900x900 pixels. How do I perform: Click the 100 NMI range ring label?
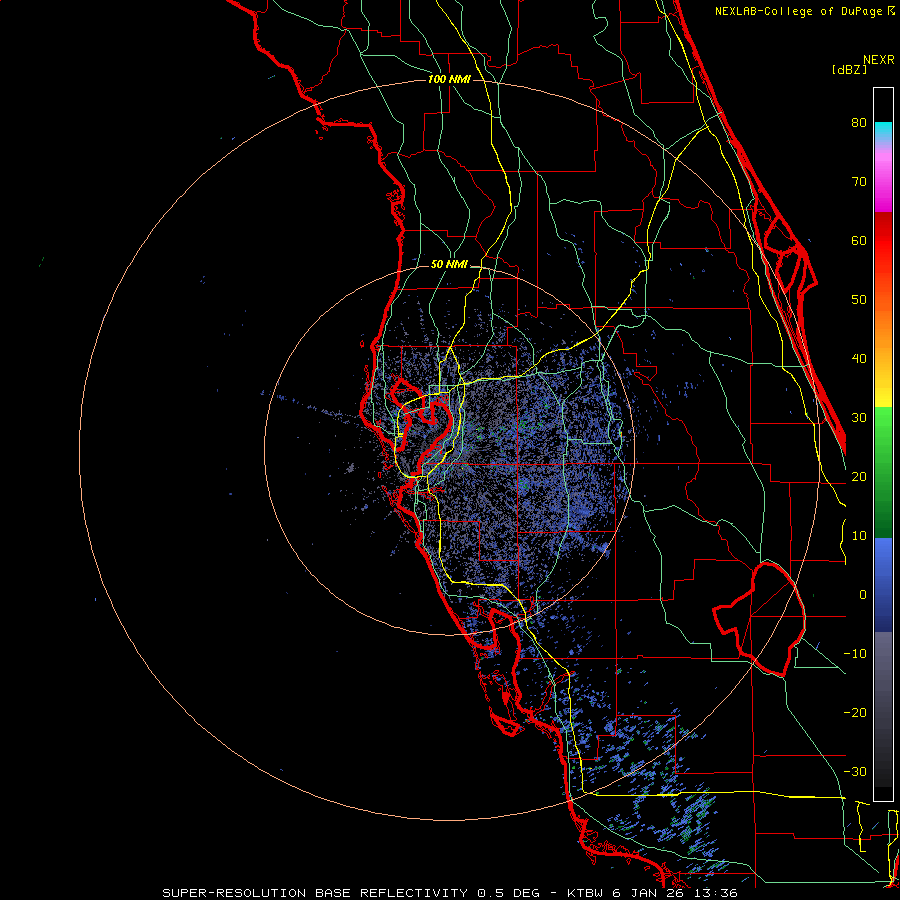coord(449,79)
